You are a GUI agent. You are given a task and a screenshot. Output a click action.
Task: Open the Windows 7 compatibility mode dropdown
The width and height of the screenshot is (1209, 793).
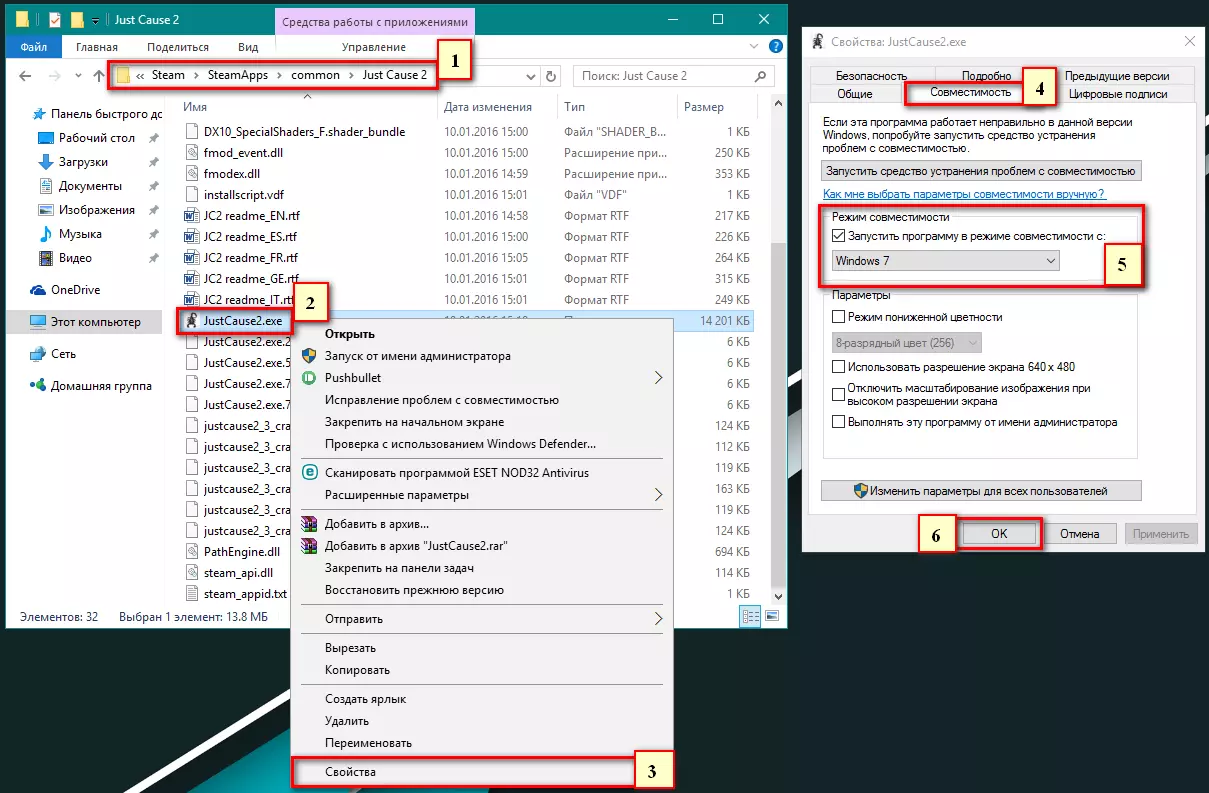945,261
